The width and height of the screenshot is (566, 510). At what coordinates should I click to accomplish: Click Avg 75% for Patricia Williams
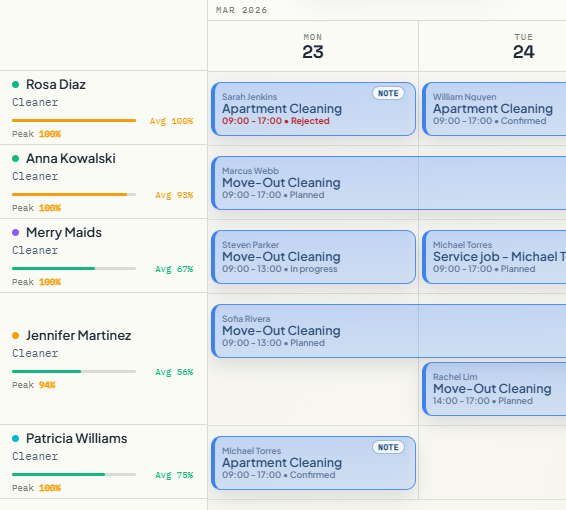[x=174, y=475]
